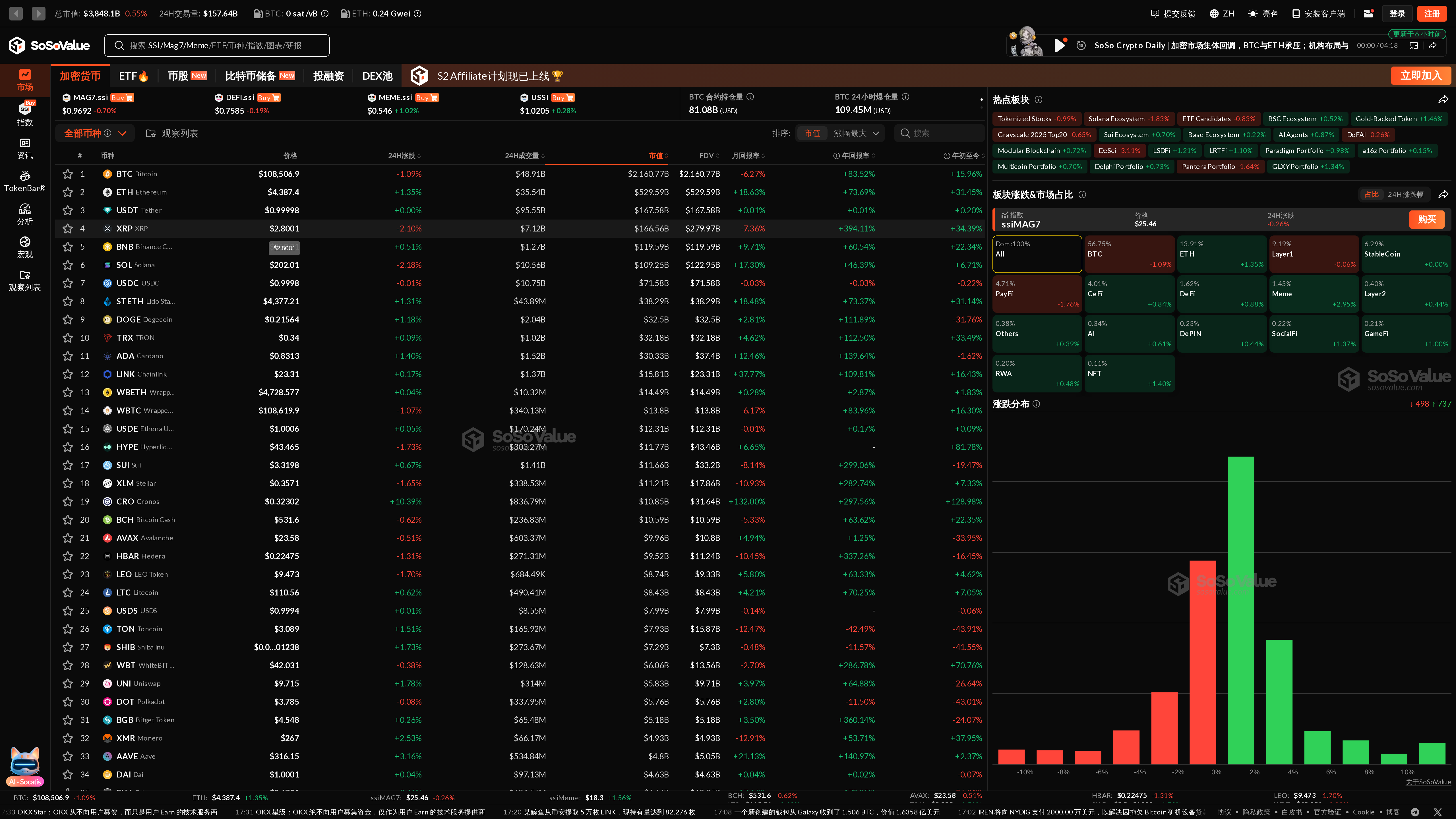
Task: Open the mail notification icon
Action: (x=1368, y=14)
